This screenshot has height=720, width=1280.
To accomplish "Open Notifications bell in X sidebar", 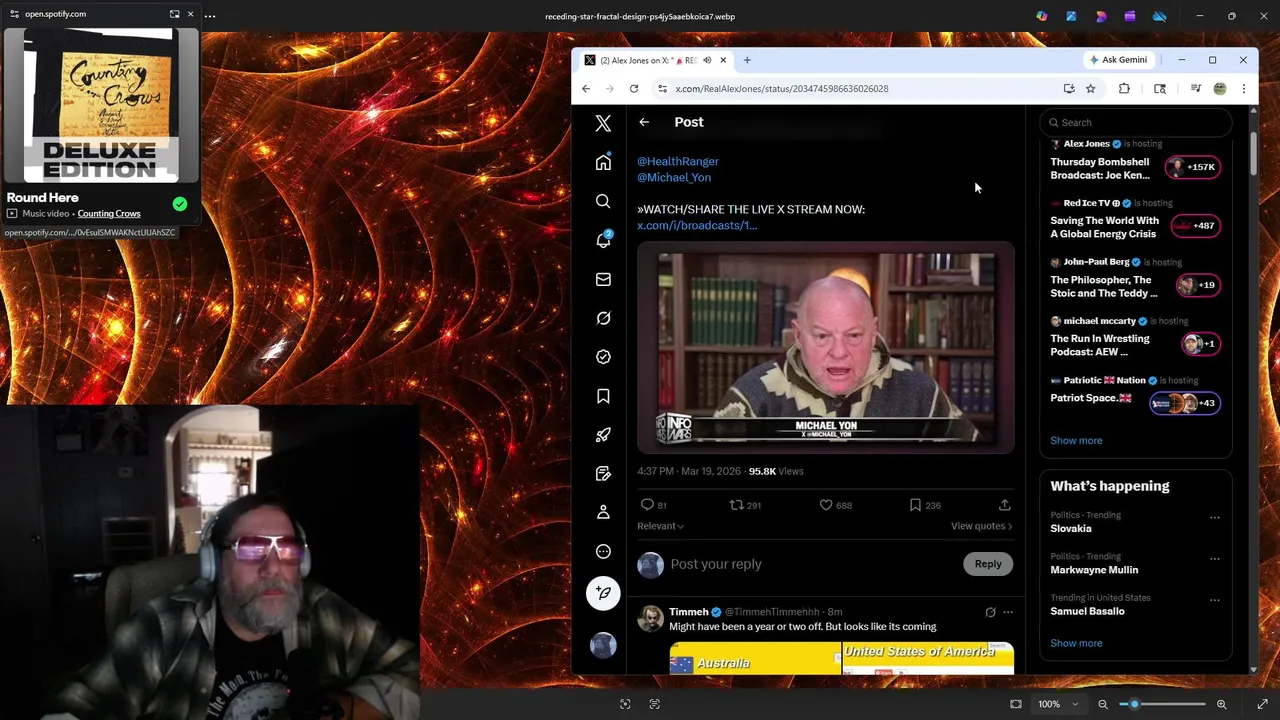I will pyautogui.click(x=603, y=240).
